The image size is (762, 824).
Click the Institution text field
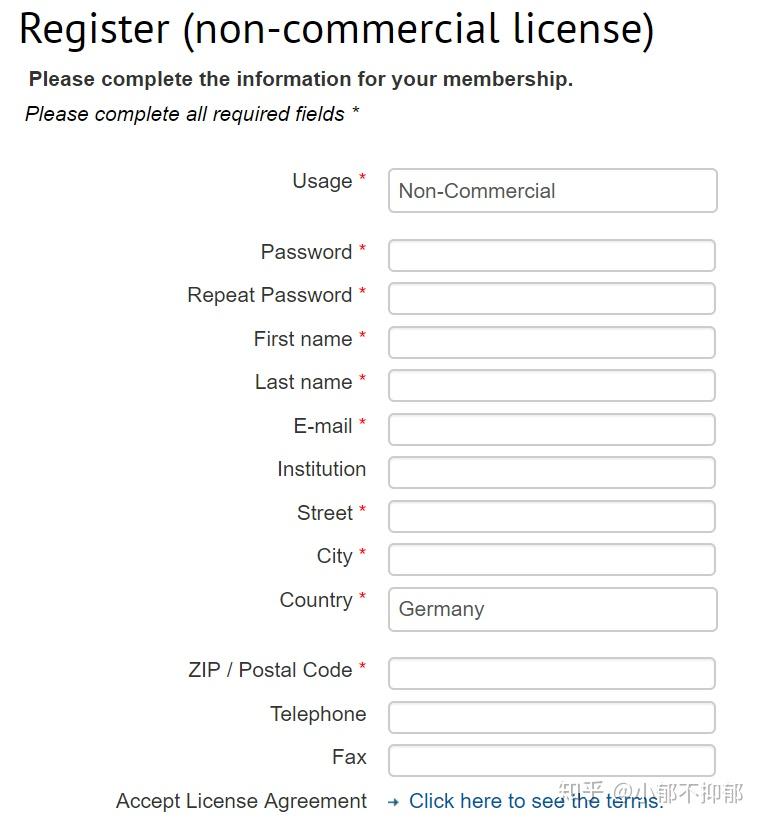click(552, 472)
